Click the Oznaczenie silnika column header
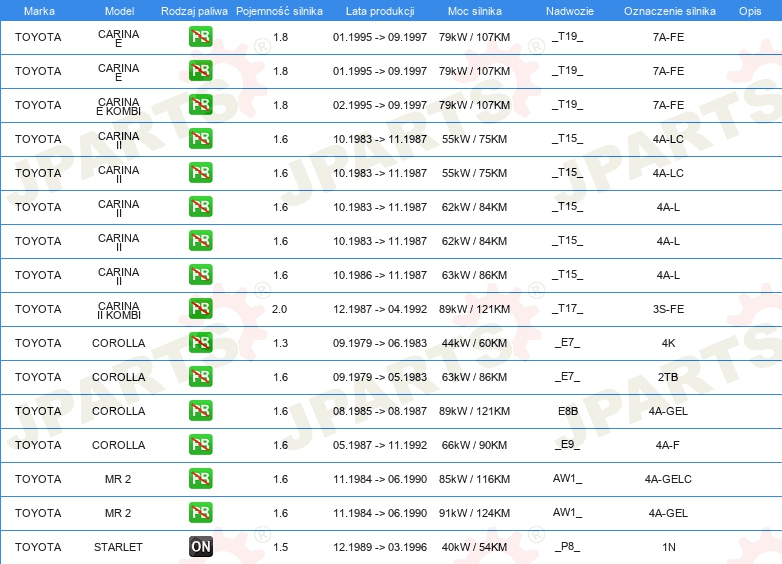The width and height of the screenshot is (782, 564). click(x=670, y=11)
